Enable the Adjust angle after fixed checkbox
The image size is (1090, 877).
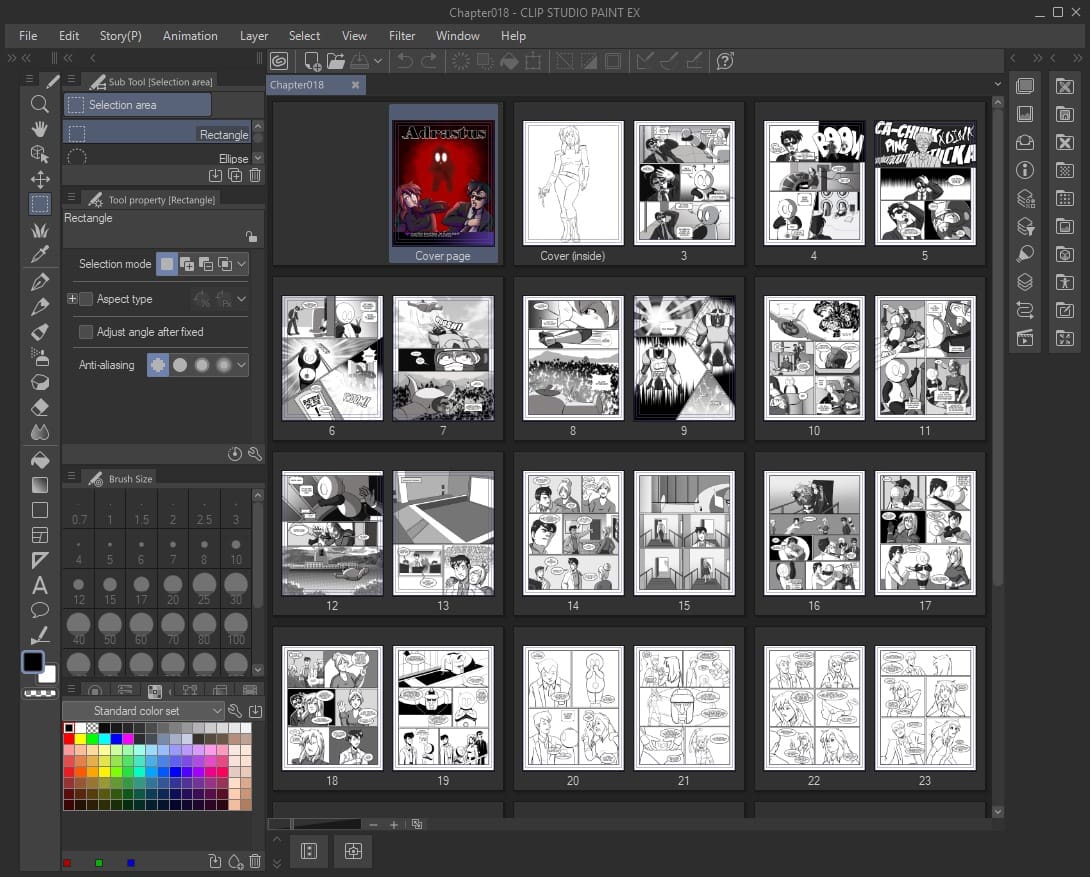(x=86, y=331)
